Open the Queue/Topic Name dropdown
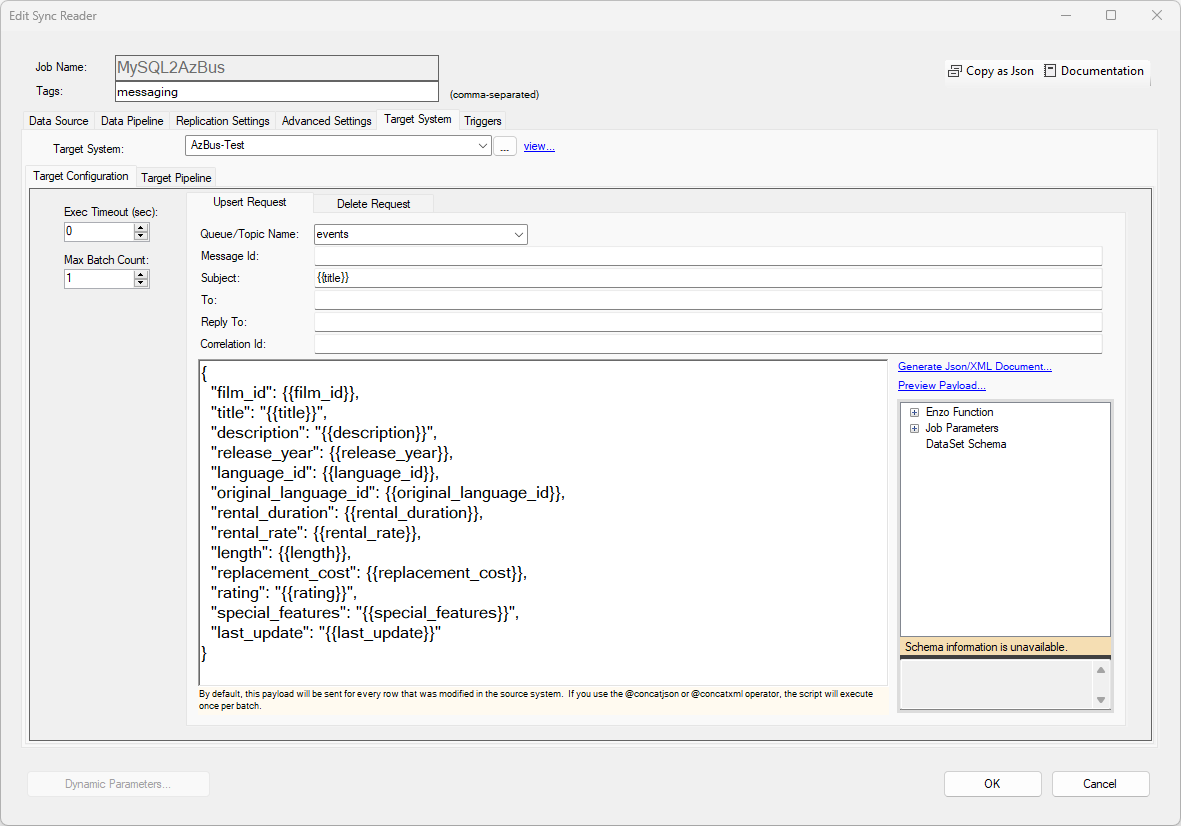This screenshot has width=1181, height=826. coord(519,234)
